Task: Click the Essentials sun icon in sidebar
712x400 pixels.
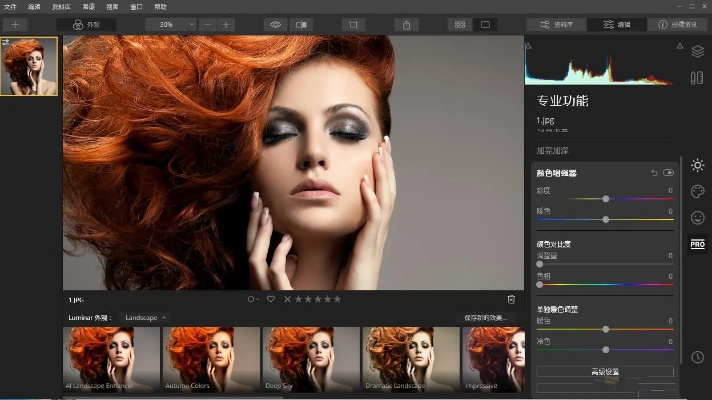Action: (x=697, y=165)
